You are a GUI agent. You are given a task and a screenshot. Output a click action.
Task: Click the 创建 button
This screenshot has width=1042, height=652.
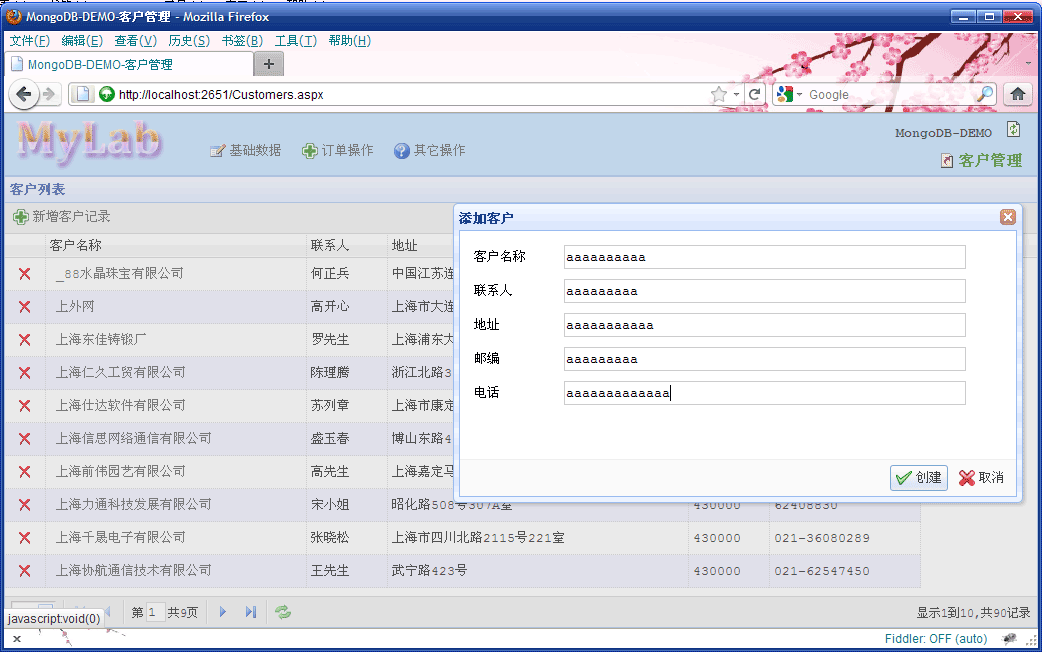click(919, 478)
